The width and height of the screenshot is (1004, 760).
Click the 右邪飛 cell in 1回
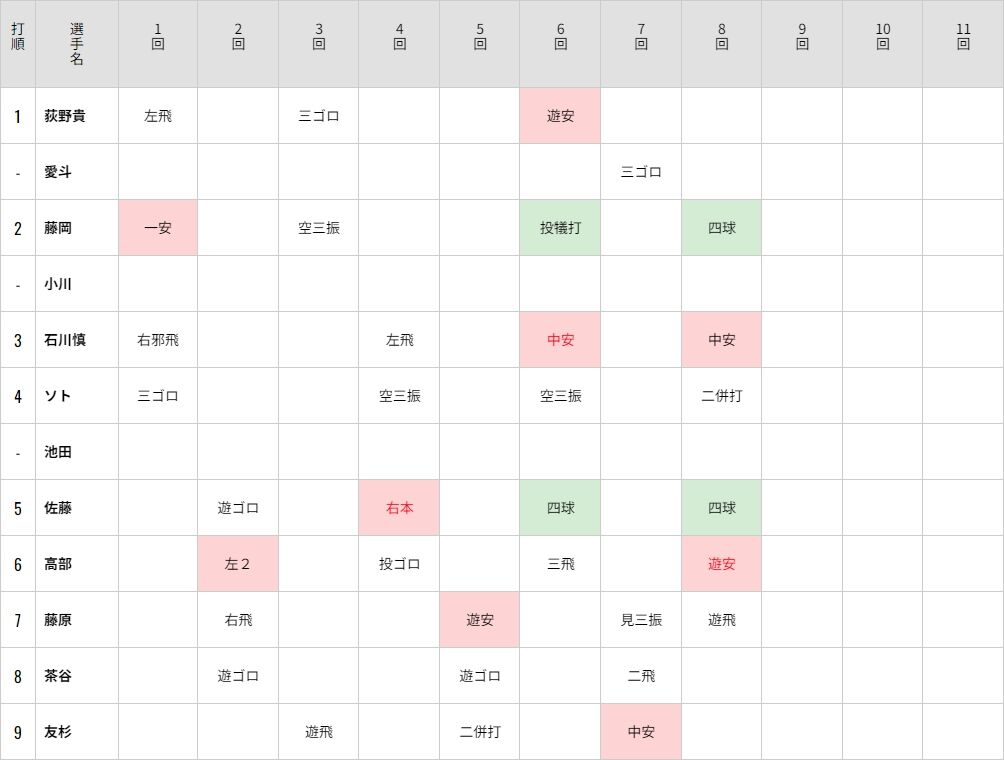tap(158, 340)
